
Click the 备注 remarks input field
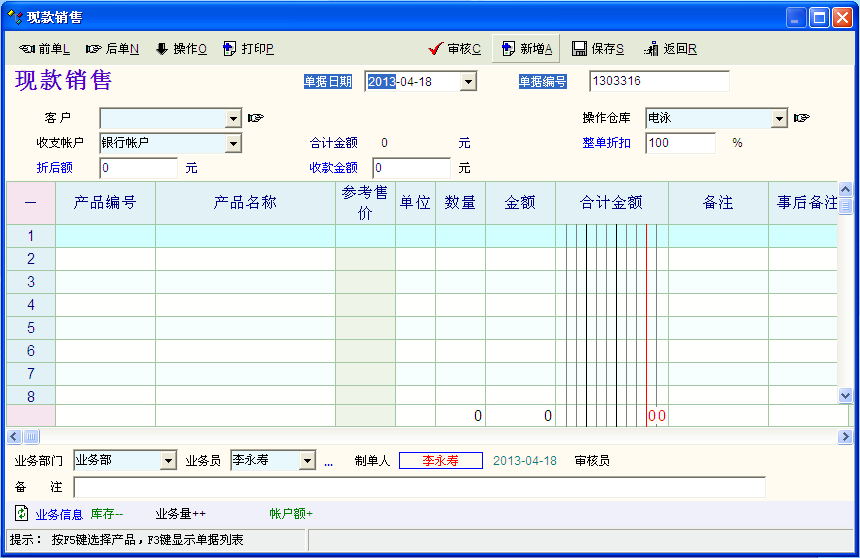[419, 487]
